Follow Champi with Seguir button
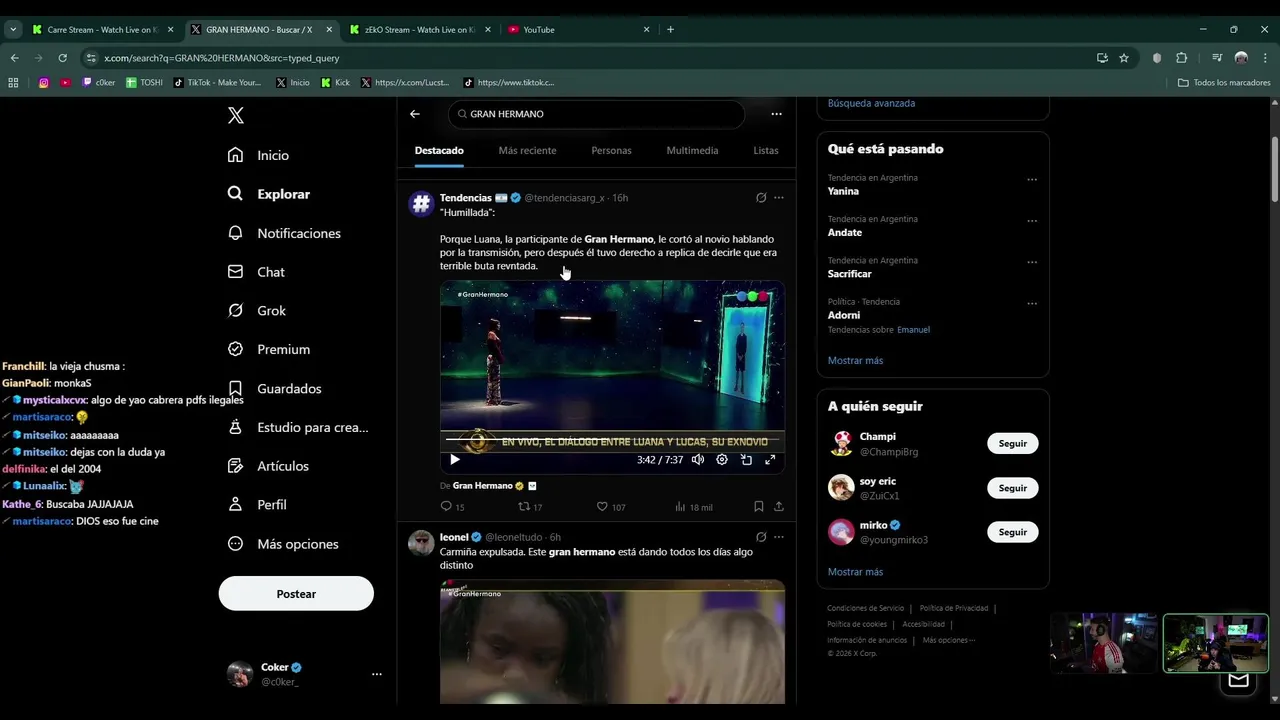 (1013, 443)
